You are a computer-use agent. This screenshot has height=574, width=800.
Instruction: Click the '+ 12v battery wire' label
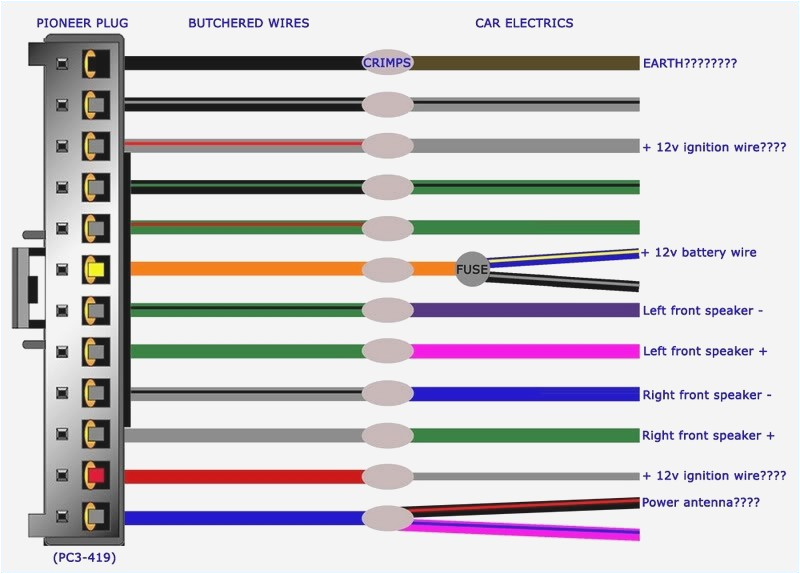698,252
